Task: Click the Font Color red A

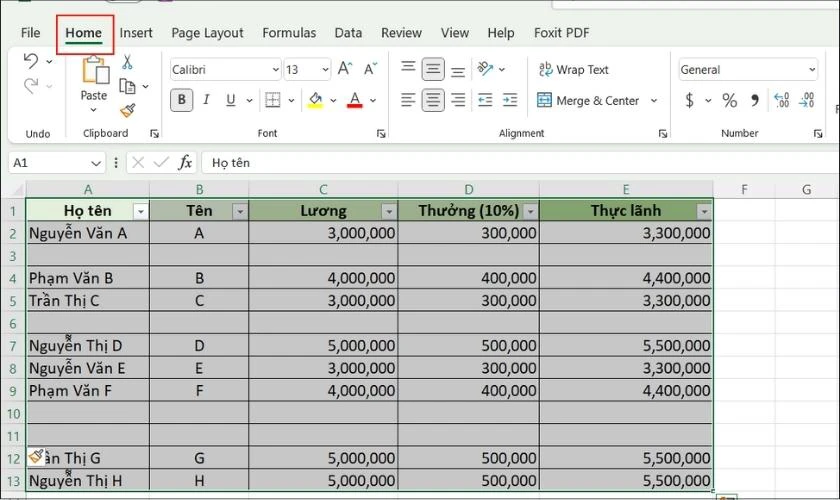Action: point(355,100)
